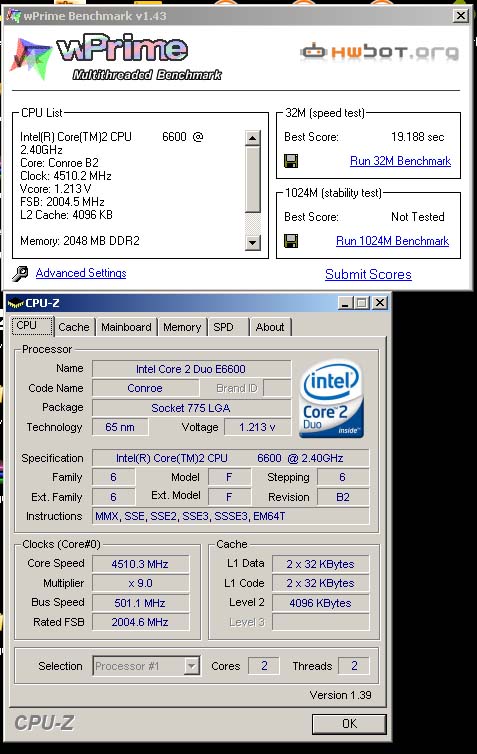Click Clock: 4510.2 MHz line in CPU List
The image size is (477, 754).
click(66, 176)
